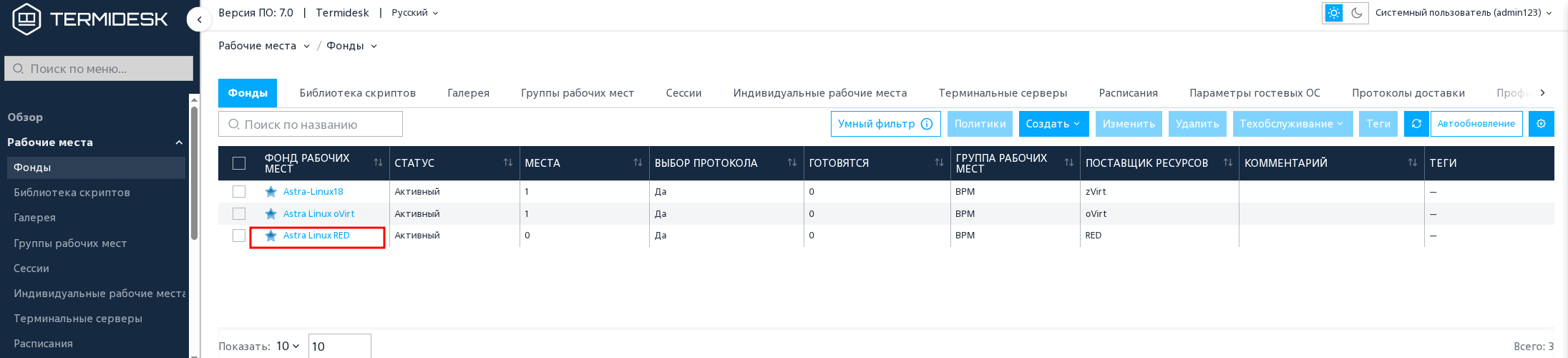Switch to Сессии tab
This screenshot has width=1568, height=358.
point(683,93)
